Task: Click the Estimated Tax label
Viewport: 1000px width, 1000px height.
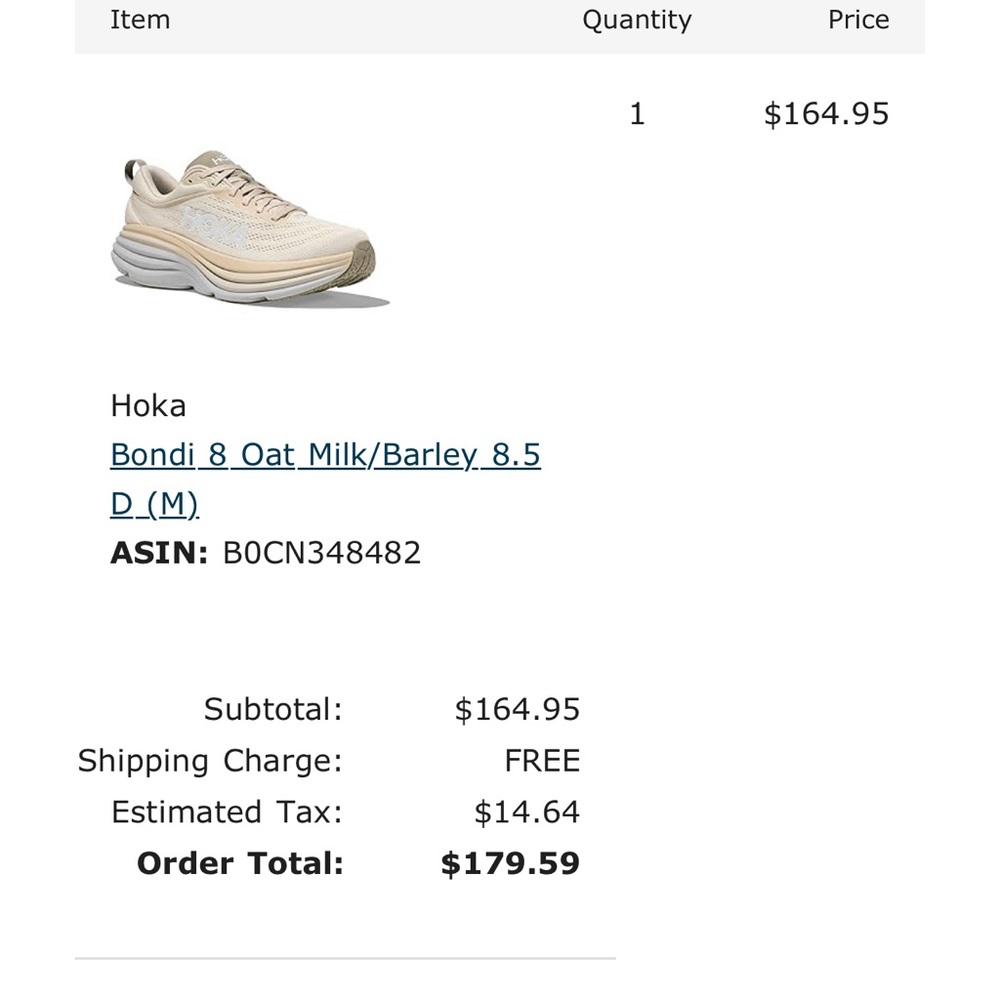Action: [227, 812]
